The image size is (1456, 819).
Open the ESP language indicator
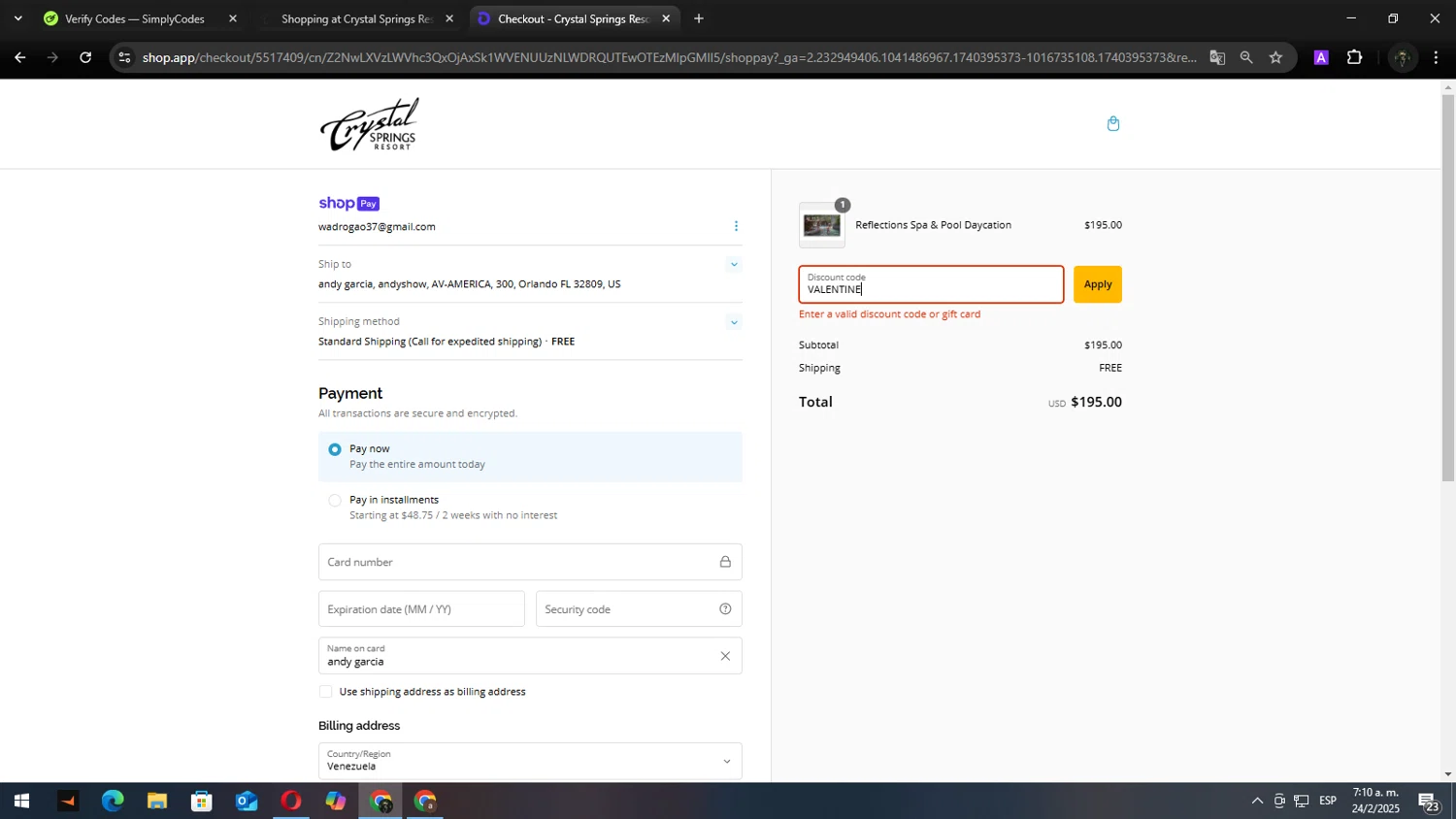[1328, 802]
